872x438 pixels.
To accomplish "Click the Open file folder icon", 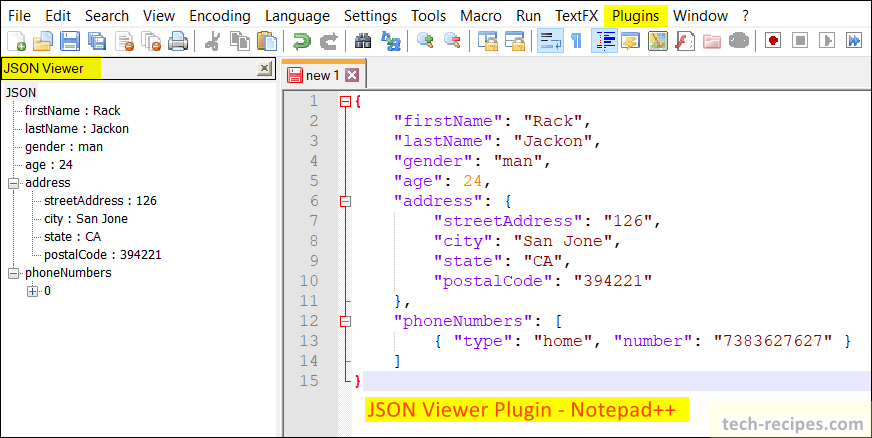I will 43,41.
